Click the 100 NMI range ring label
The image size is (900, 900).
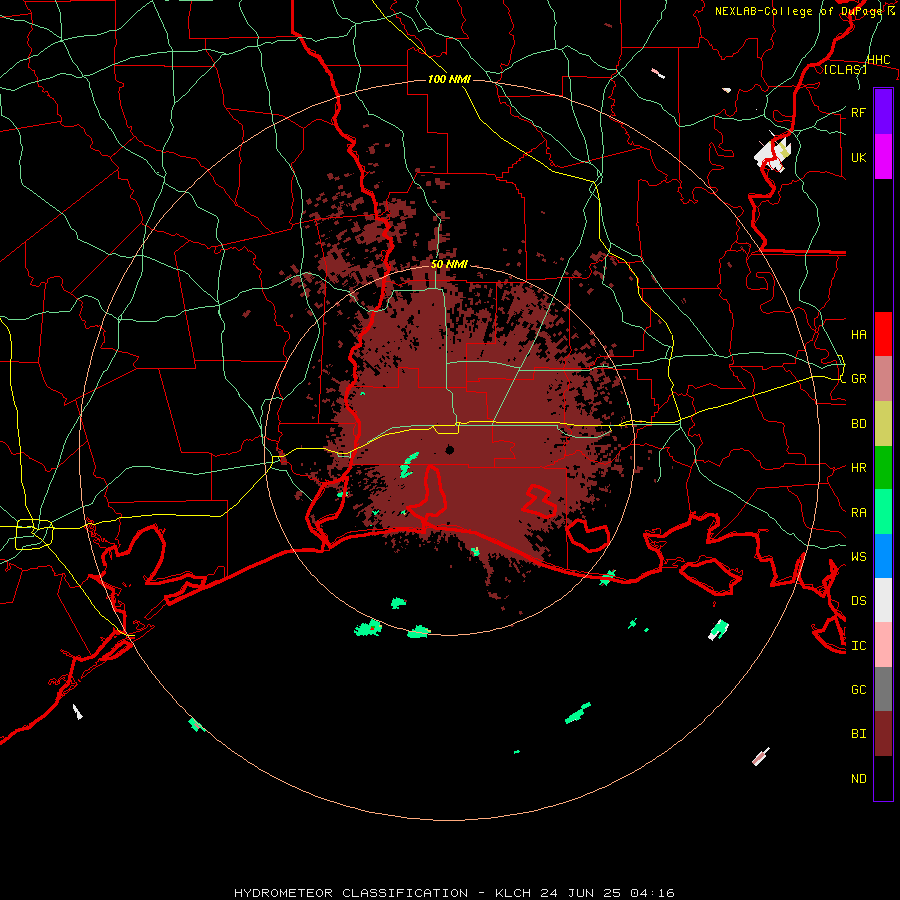pos(449,79)
